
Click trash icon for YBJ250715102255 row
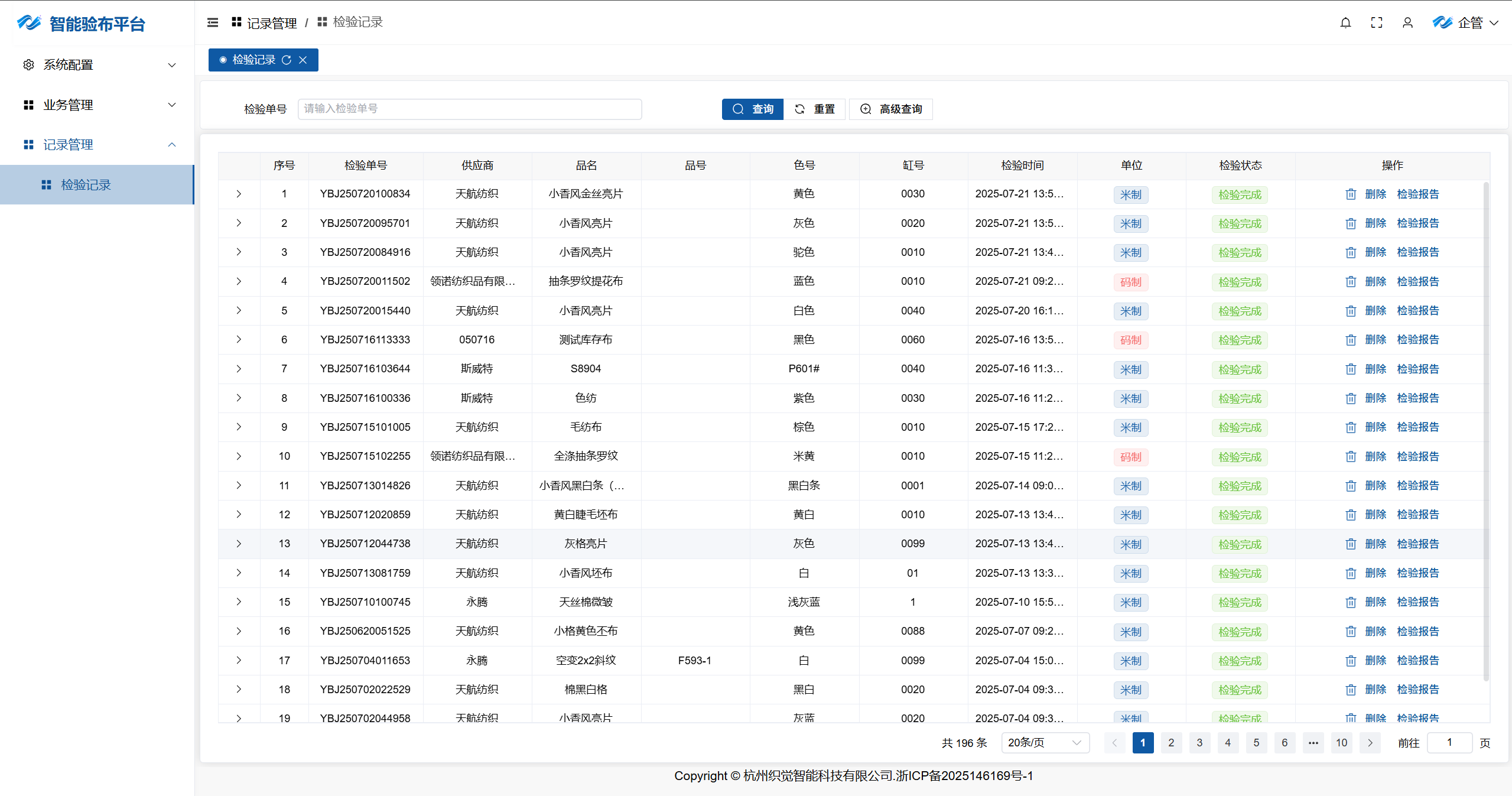(x=1351, y=456)
